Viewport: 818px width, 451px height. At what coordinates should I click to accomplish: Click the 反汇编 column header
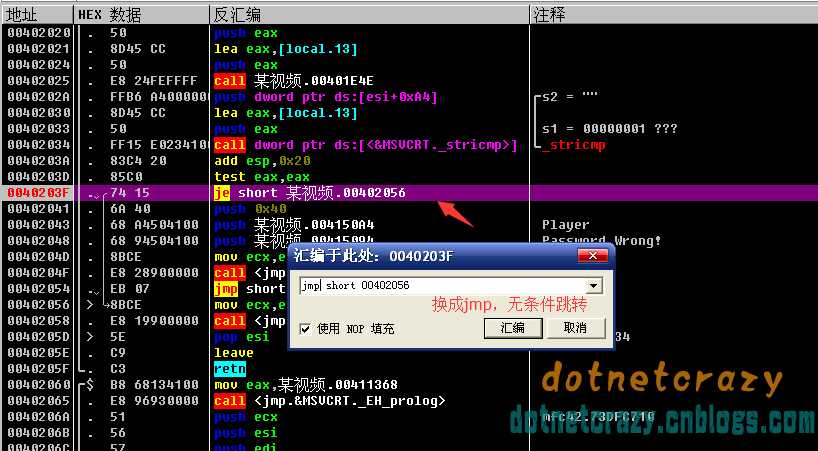pyautogui.click(x=370, y=15)
